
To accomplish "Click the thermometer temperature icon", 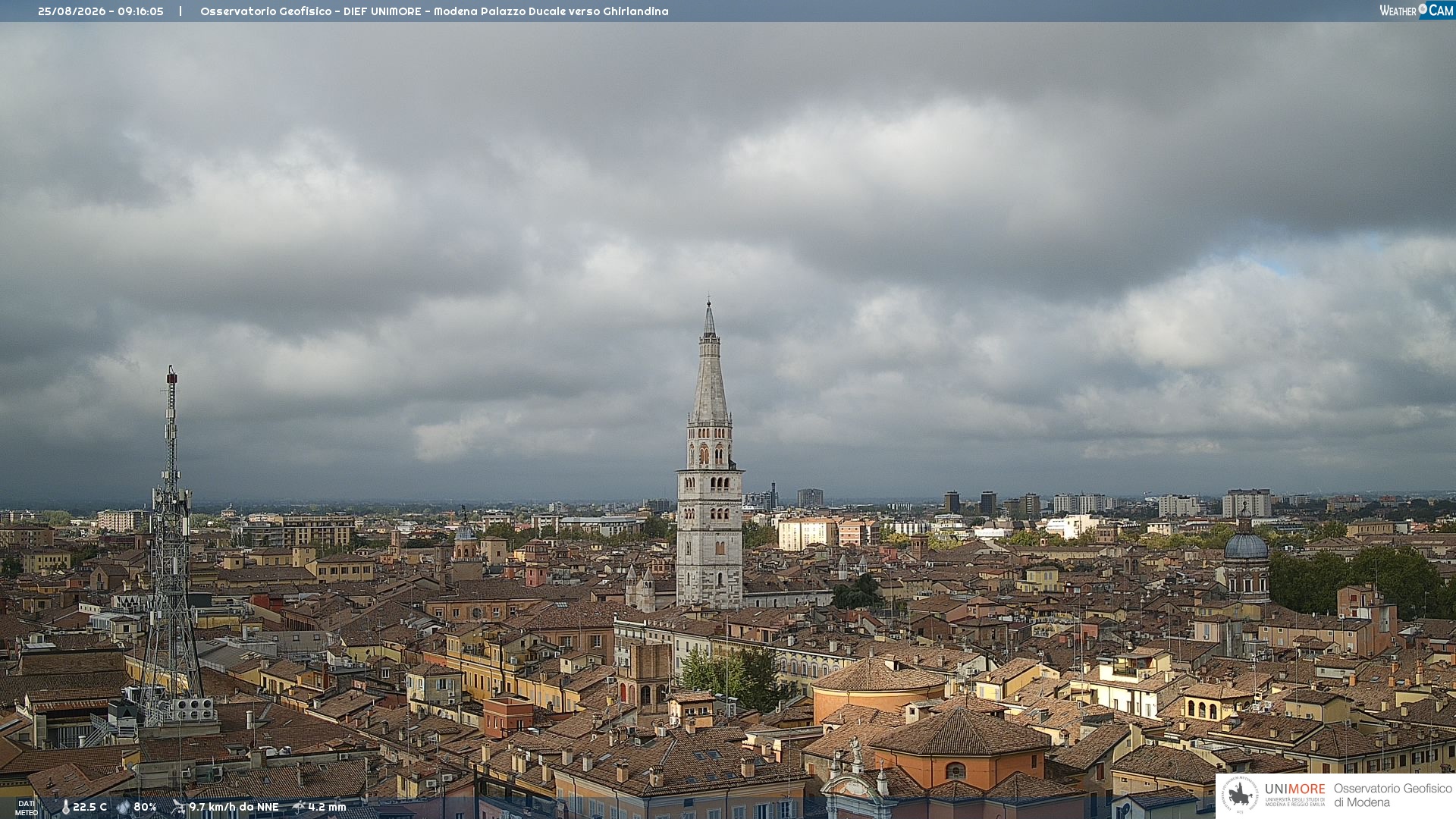I will click(66, 808).
